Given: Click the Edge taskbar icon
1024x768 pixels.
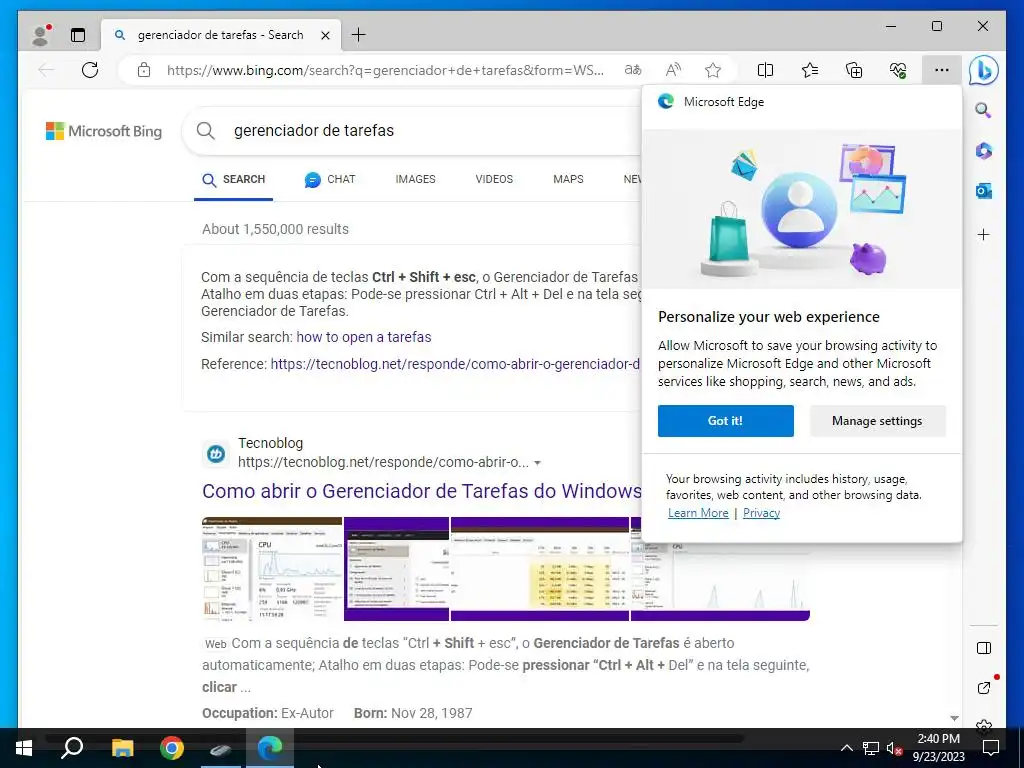Looking at the screenshot, I should pos(270,748).
